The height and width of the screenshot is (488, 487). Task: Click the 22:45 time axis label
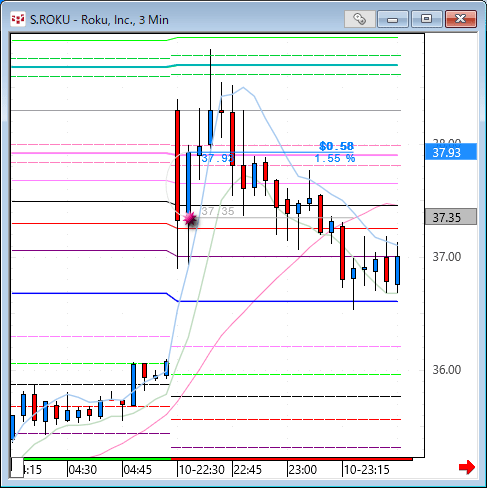[248, 470]
